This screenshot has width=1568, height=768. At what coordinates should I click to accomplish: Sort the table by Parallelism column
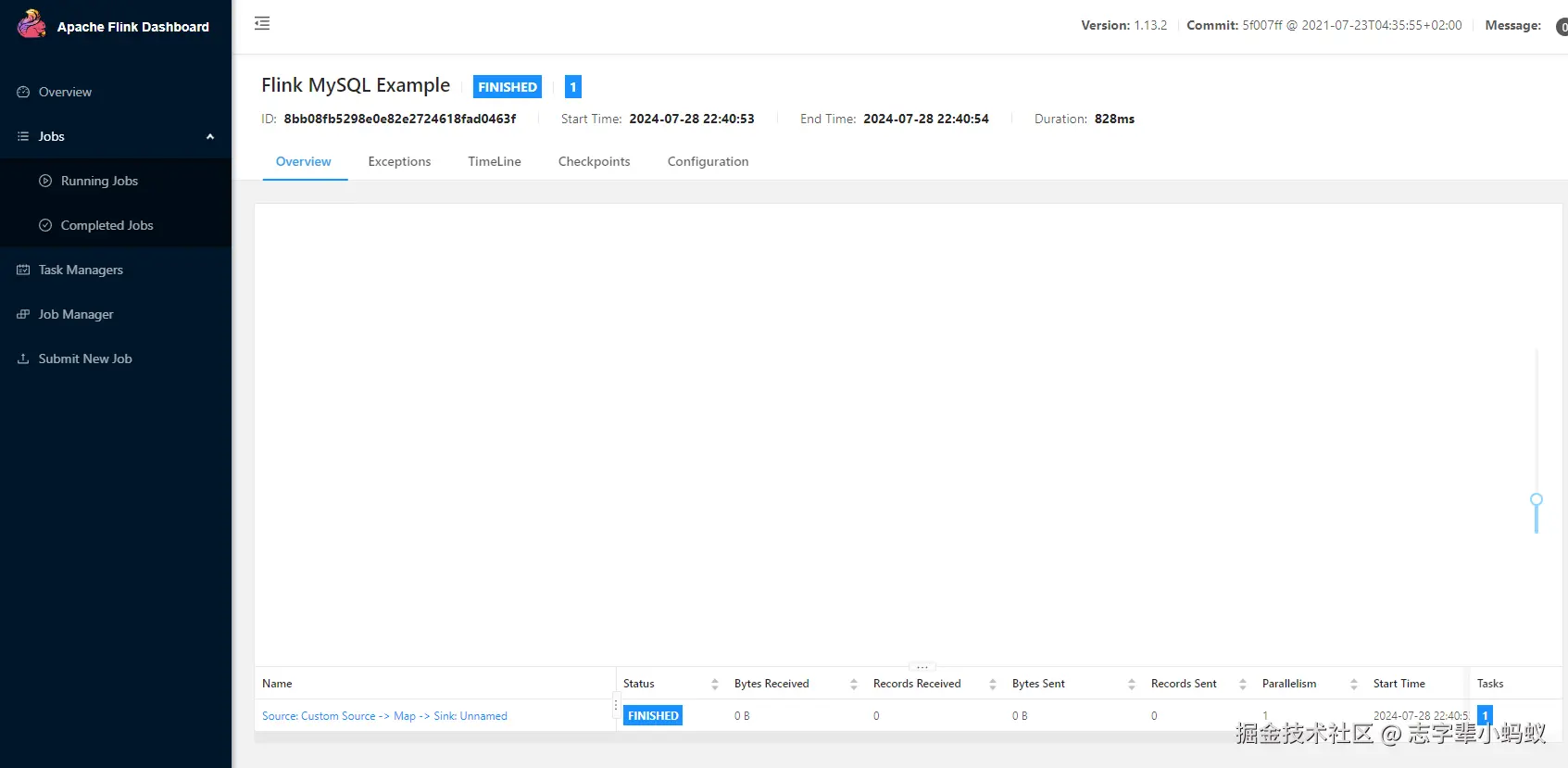tap(1353, 684)
